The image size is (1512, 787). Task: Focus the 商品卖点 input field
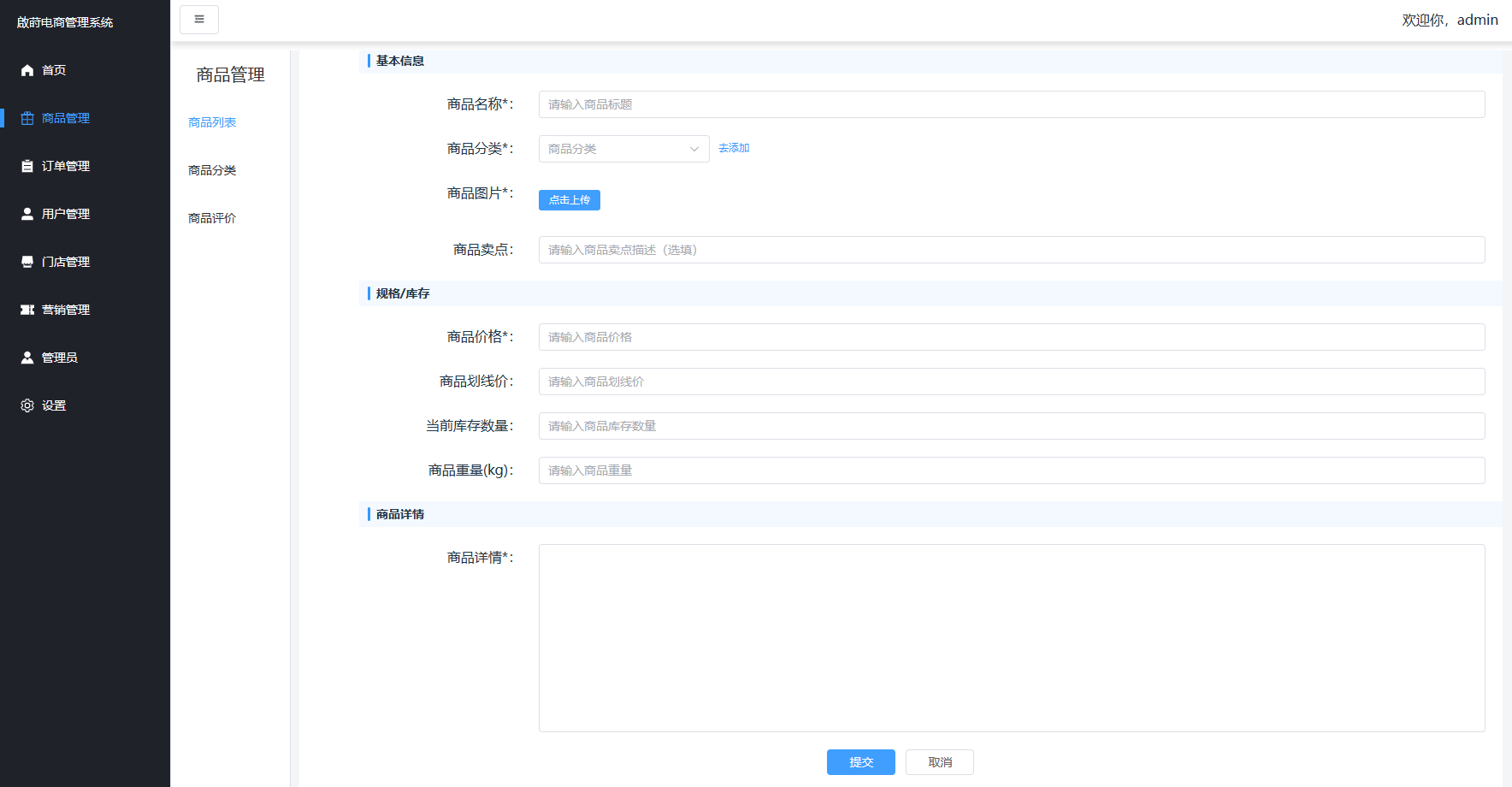coord(1012,250)
